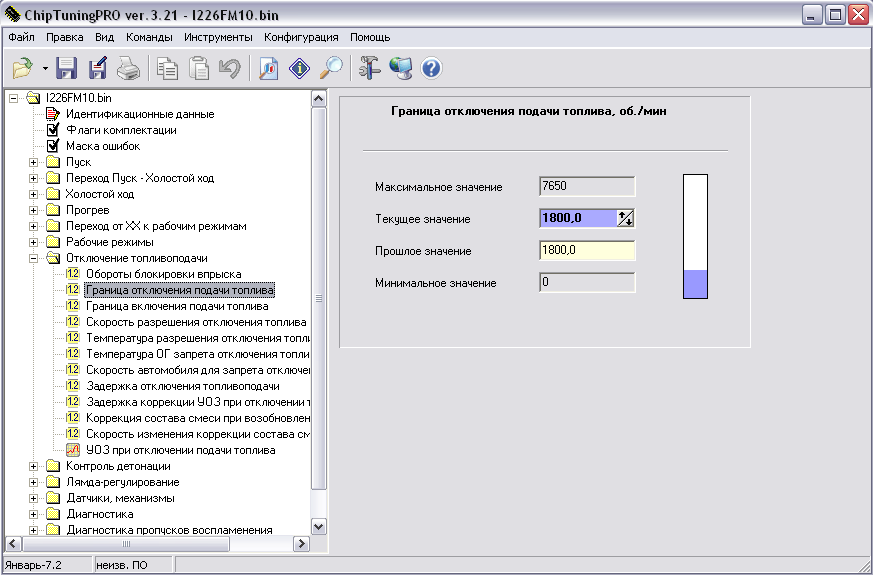873x575 pixels.
Task: Click the undo arrow toolbar icon
Action: click(229, 68)
